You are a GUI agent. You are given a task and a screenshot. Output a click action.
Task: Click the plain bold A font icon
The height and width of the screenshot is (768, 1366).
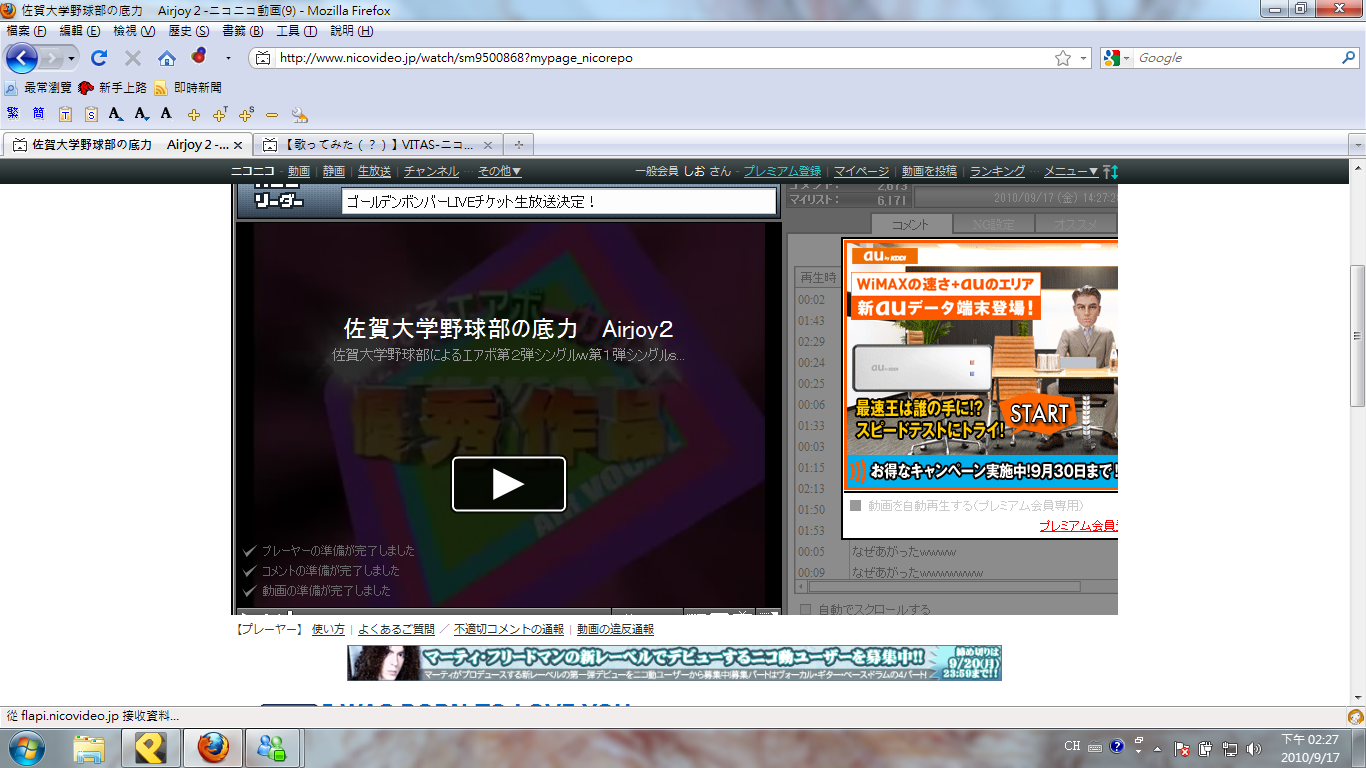click(x=166, y=114)
